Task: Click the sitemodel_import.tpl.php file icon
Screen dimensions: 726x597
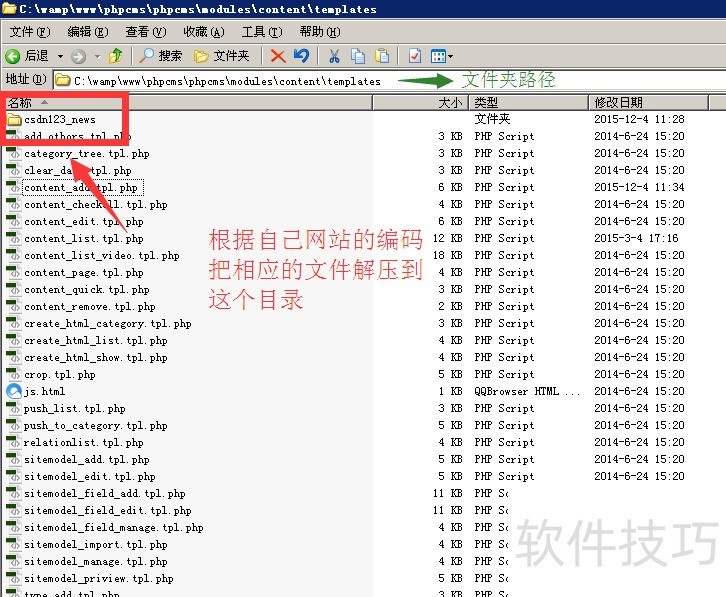Action: click(x=13, y=545)
